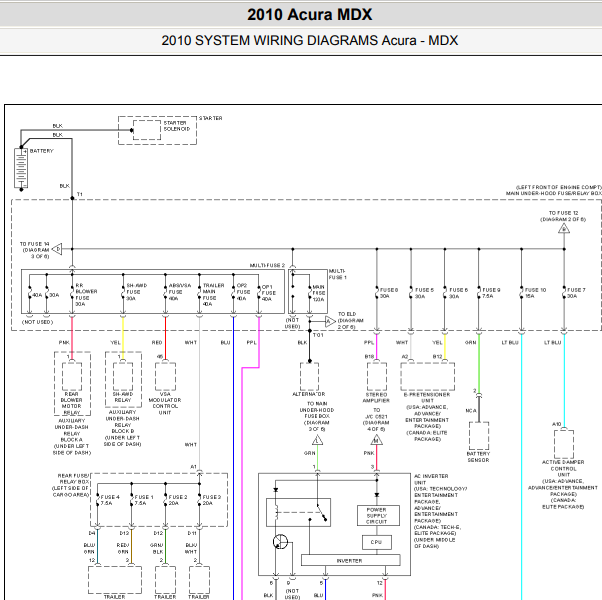The height and width of the screenshot is (600, 602).
Task: Click the BATTERY label
Action: (42, 151)
